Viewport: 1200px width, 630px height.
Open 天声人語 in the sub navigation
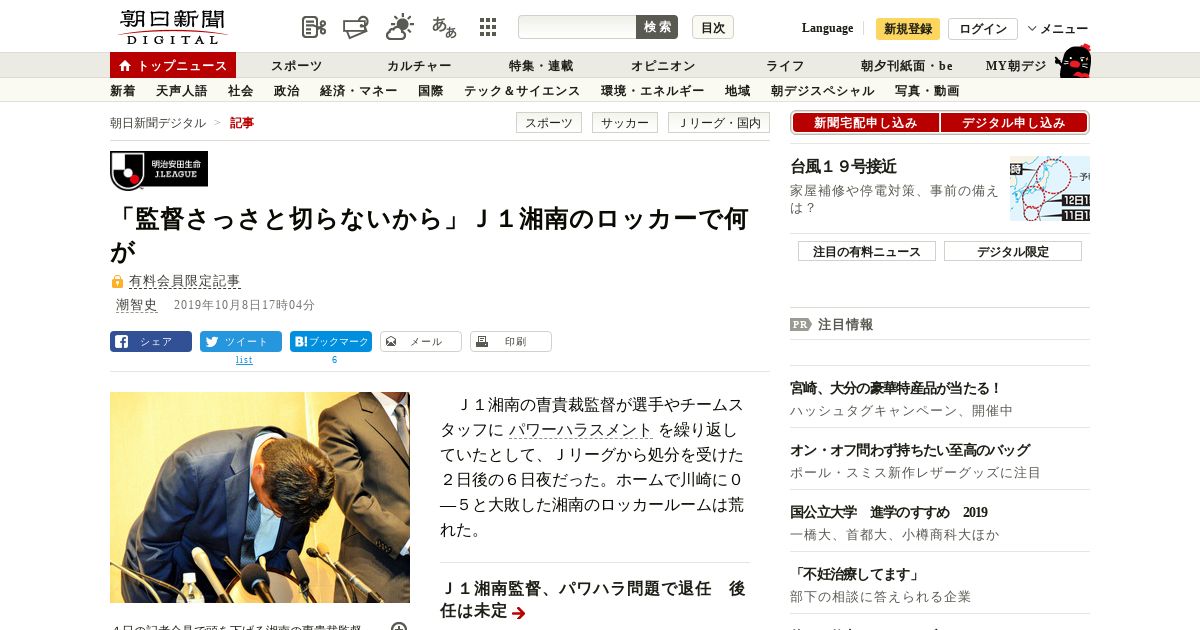(x=182, y=90)
